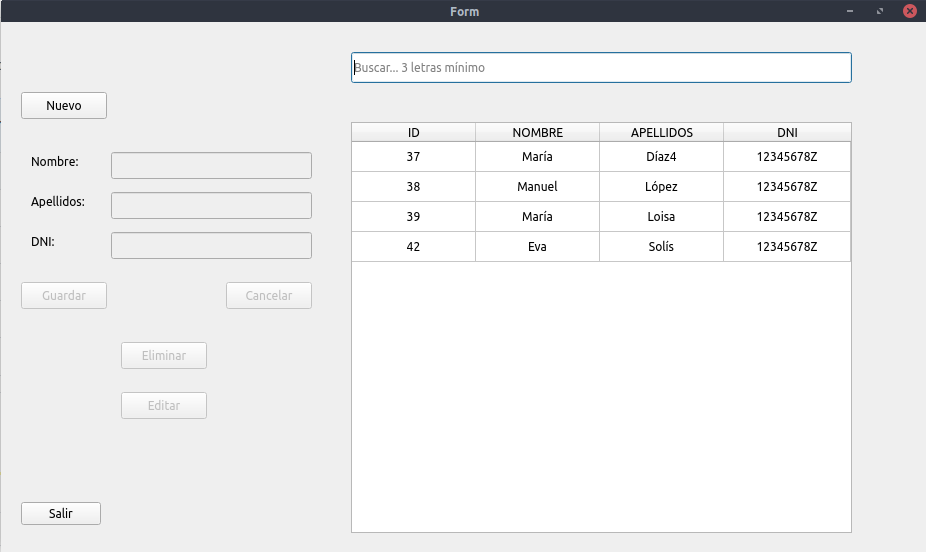Click the Manuel name cell
Image resolution: width=926 pixels, height=552 pixels.
coord(537,187)
